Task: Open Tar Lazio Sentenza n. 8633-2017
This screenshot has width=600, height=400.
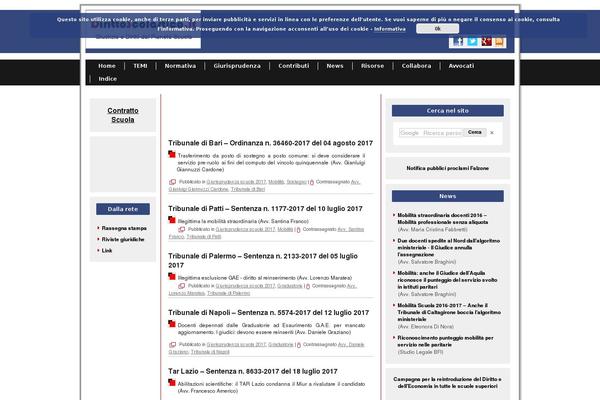Action: (253, 371)
